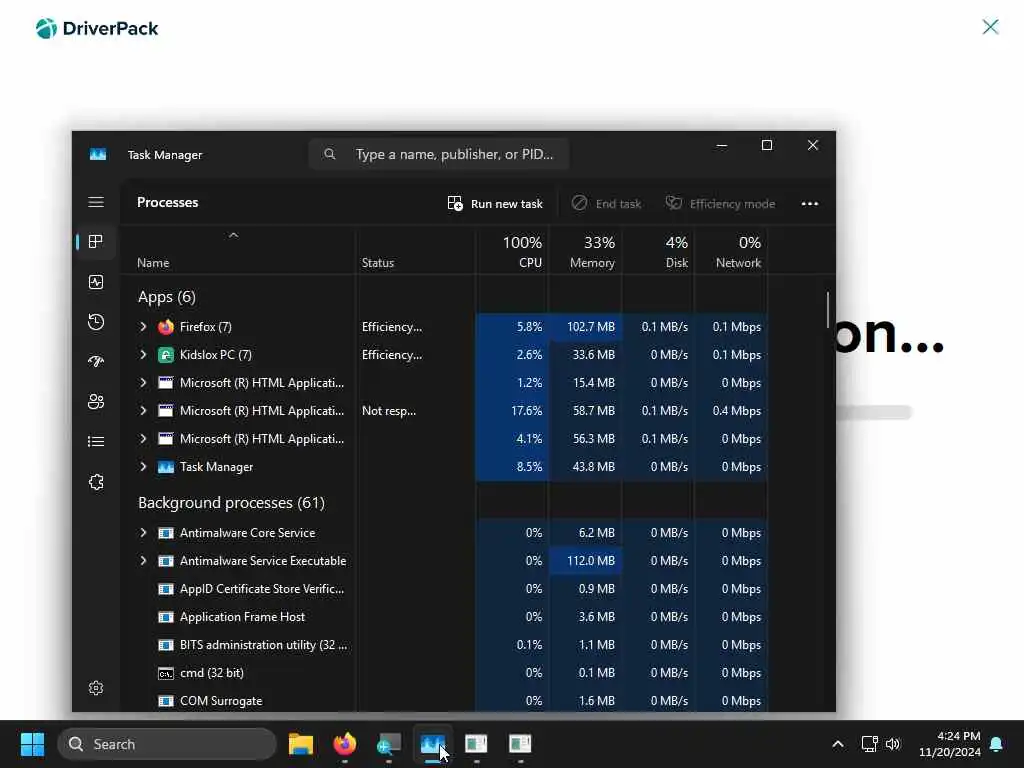Click the End task button
The height and width of the screenshot is (768, 1024).
coord(606,204)
